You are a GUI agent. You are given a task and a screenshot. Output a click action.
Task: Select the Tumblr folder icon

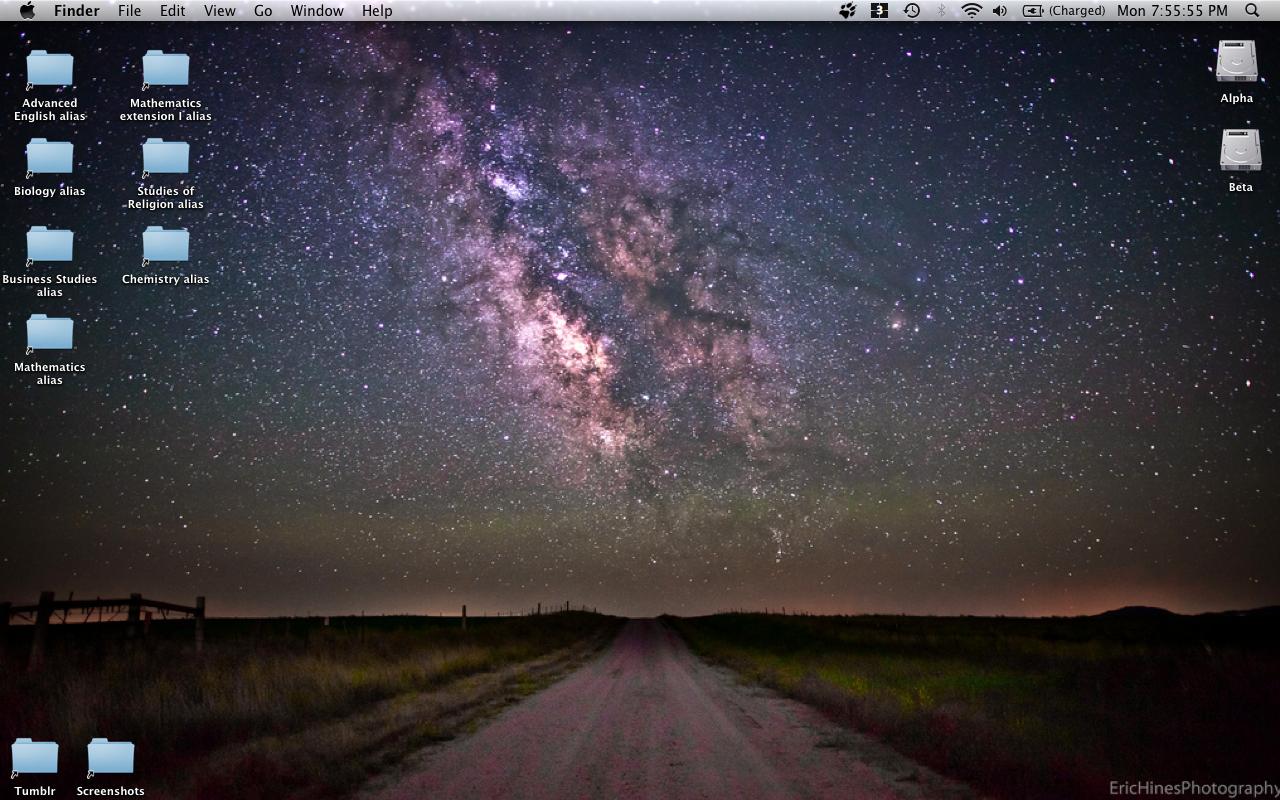point(35,757)
